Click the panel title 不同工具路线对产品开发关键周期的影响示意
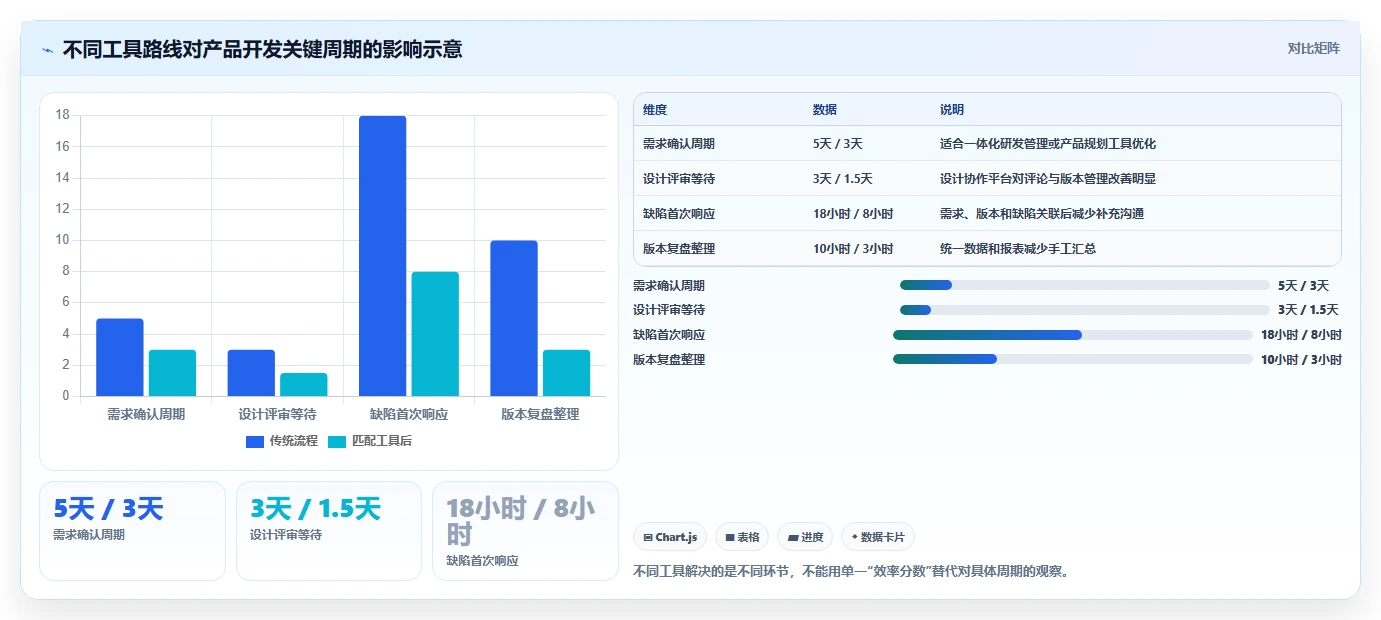Screen dimensions: 1381x620 point(262,49)
